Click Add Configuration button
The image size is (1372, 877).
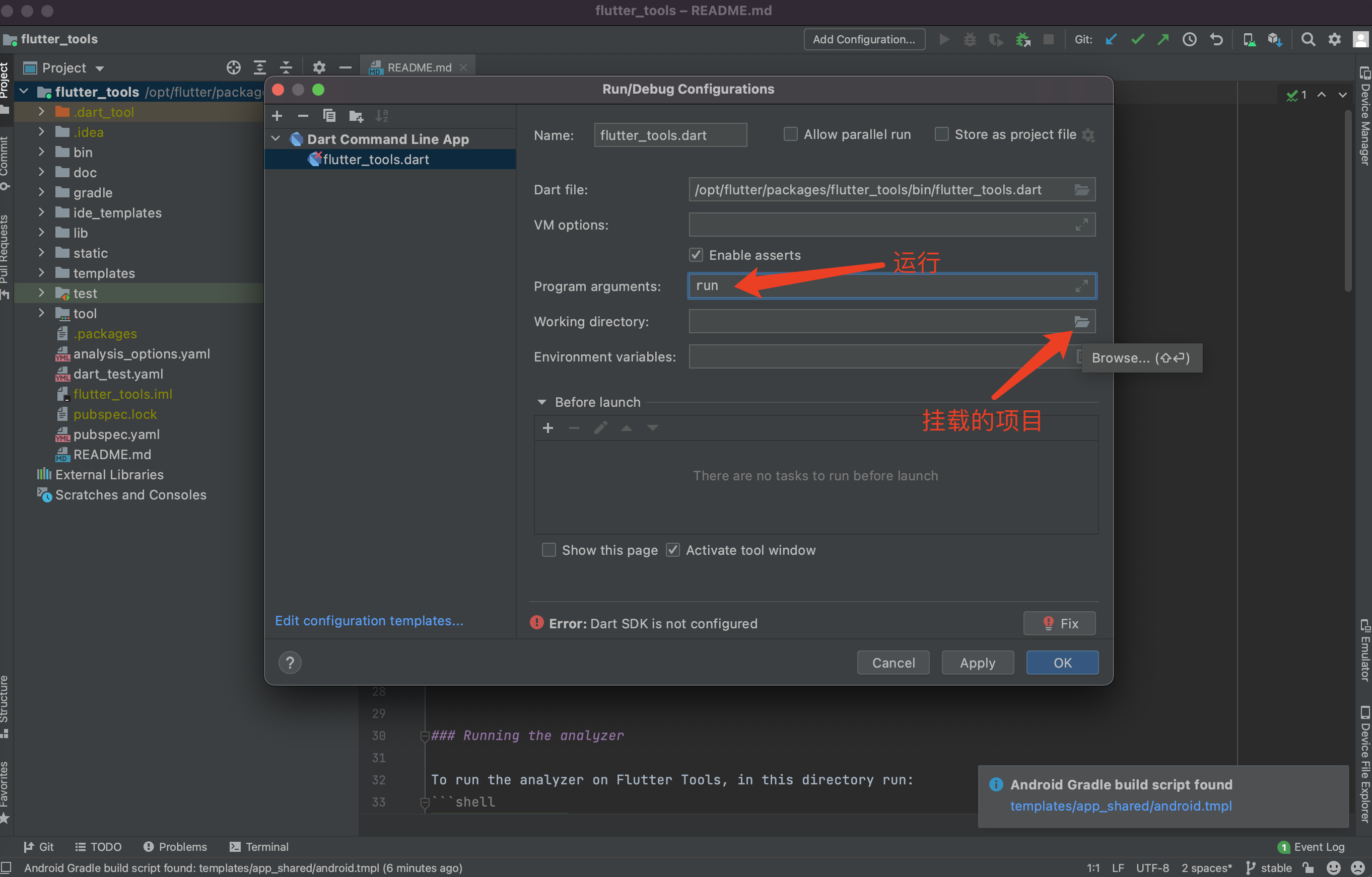pyautogui.click(x=864, y=39)
